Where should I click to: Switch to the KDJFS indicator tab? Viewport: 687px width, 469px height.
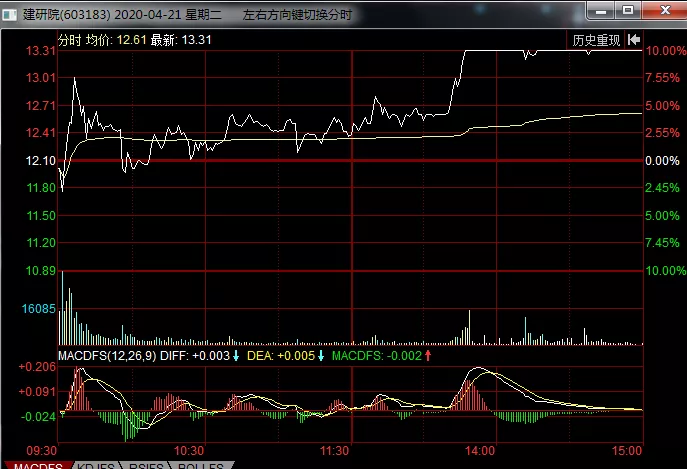[96, 465]
